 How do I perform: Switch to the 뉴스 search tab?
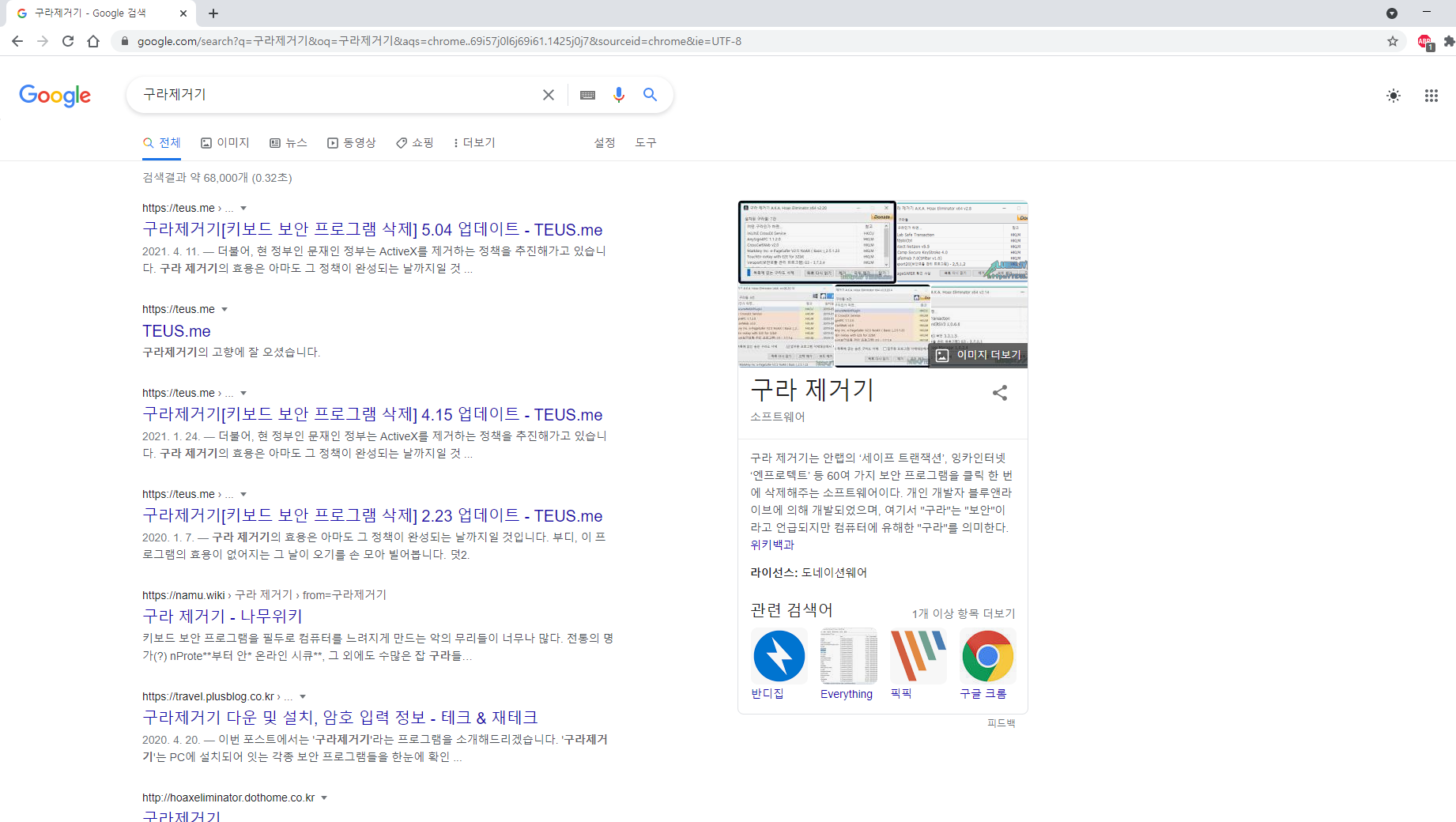coord(289,143)
